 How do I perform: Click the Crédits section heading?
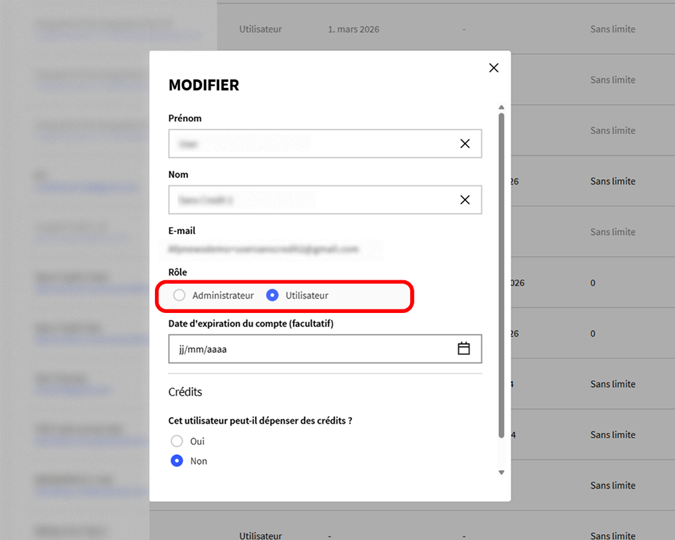[185, 392]
